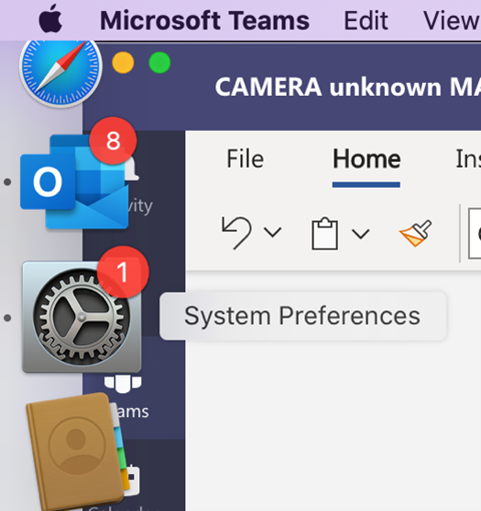Click the Paste clipboard icon
This screenshot has height=511, width=481.
(x=324, y=233)
